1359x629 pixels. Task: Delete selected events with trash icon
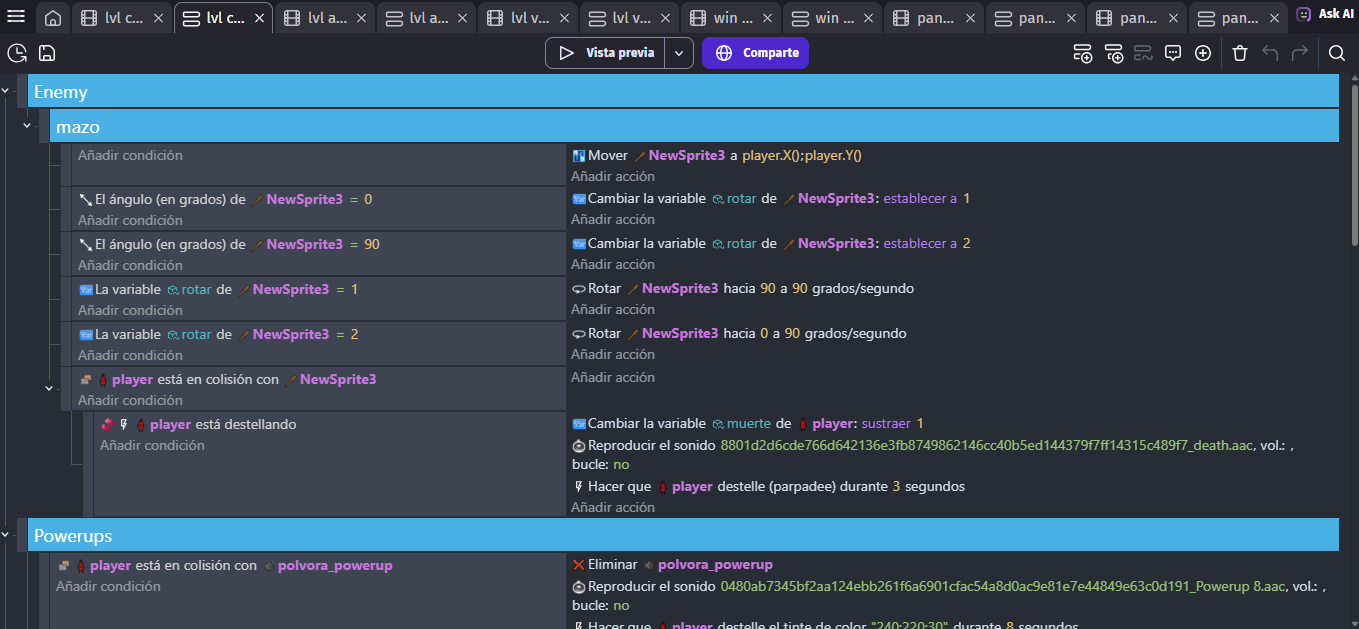pyautogui.click(x=1240, y=53)
